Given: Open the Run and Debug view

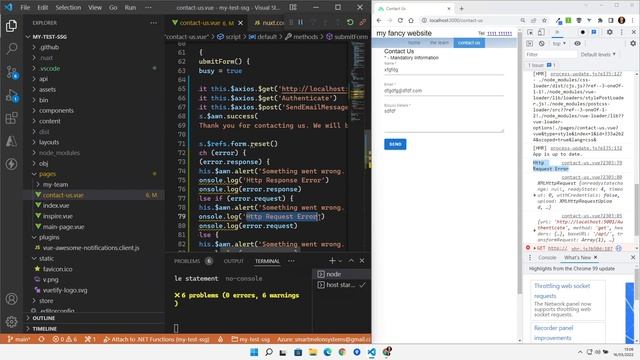Looking at the screenshot, I should [x=11, y=96].
